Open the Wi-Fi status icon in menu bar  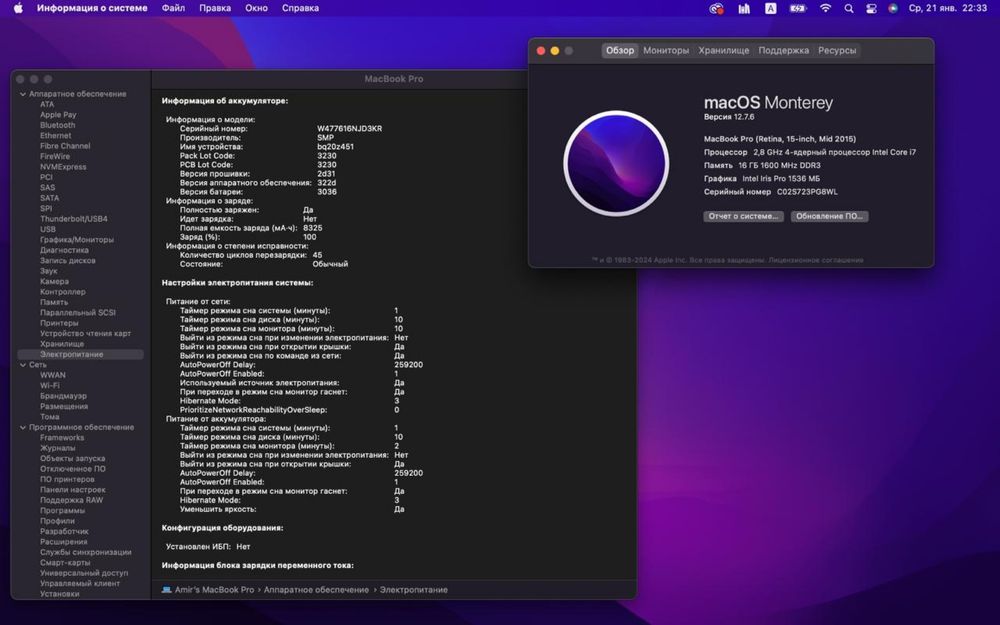825,8
